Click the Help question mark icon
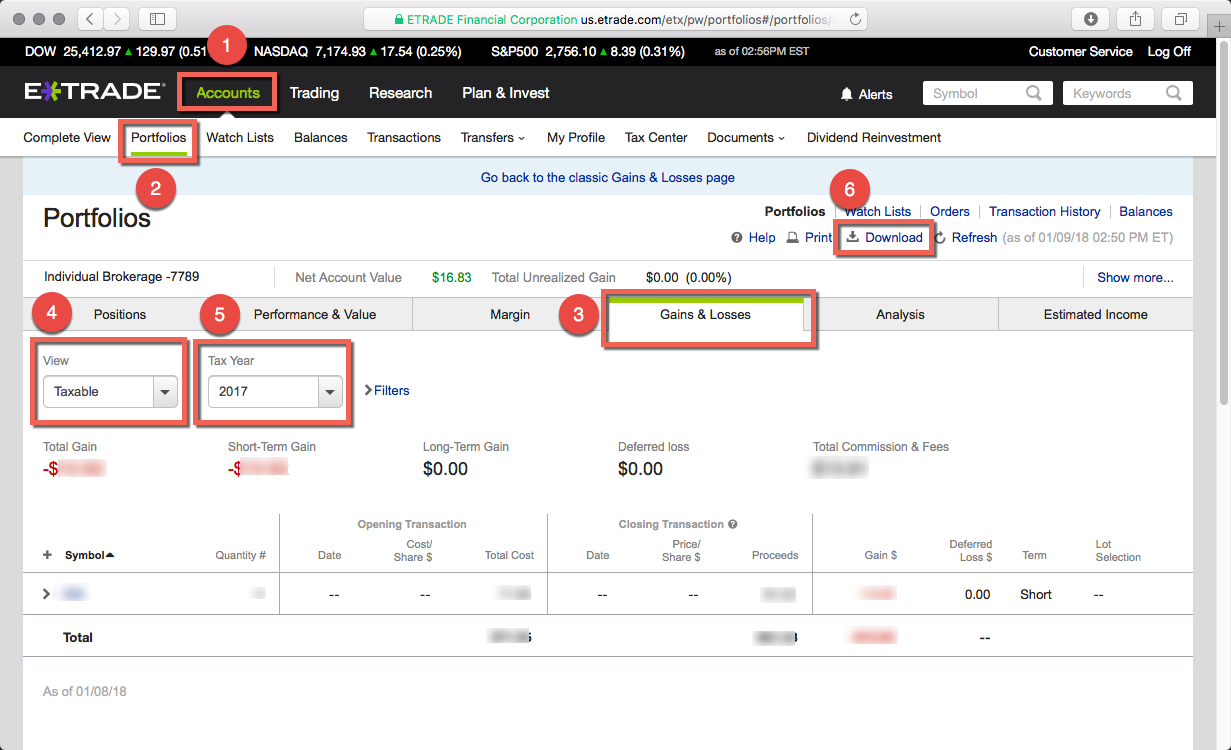 737,238
